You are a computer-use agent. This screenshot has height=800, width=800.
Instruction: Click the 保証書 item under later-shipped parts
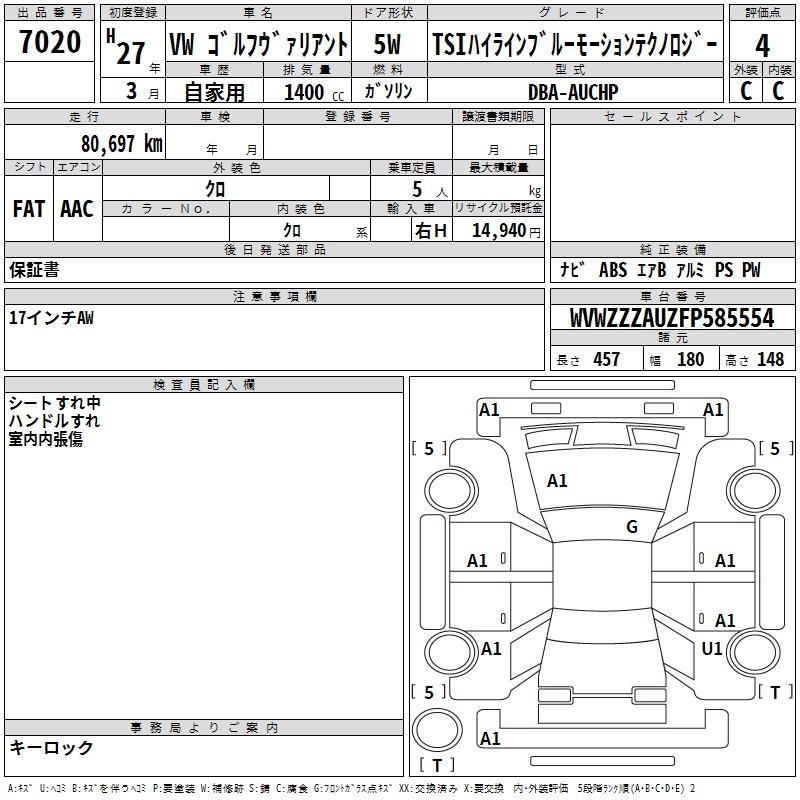pyautogui.click(x=34, y=270)
